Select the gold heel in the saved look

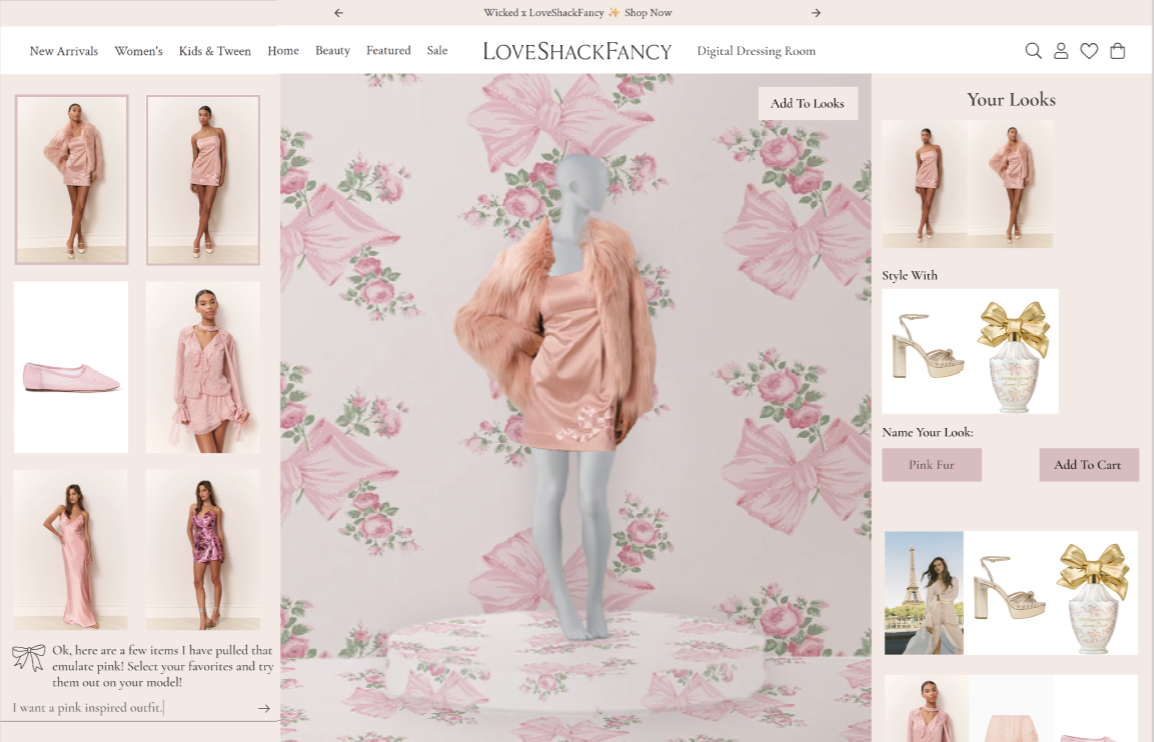coord(1009,587)
